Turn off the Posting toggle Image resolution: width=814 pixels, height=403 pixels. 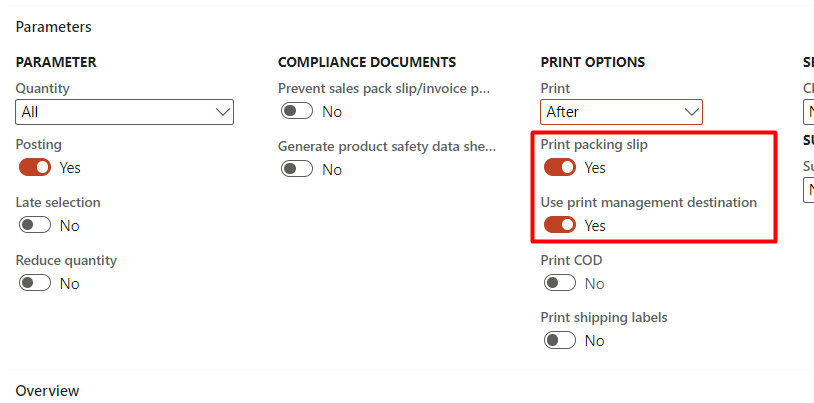[35, 168]
